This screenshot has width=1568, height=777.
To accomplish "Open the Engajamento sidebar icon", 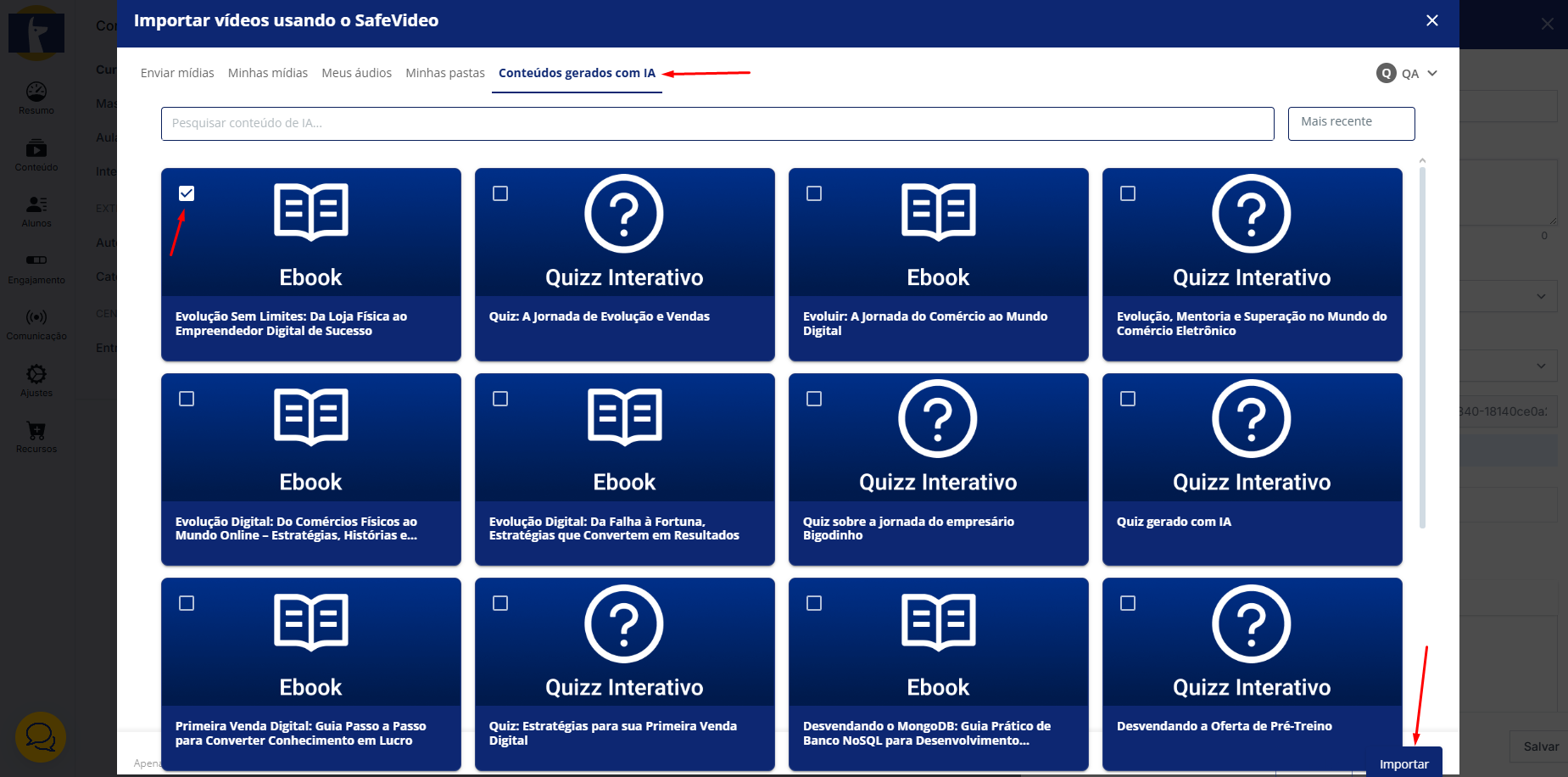I will point(36,261).
